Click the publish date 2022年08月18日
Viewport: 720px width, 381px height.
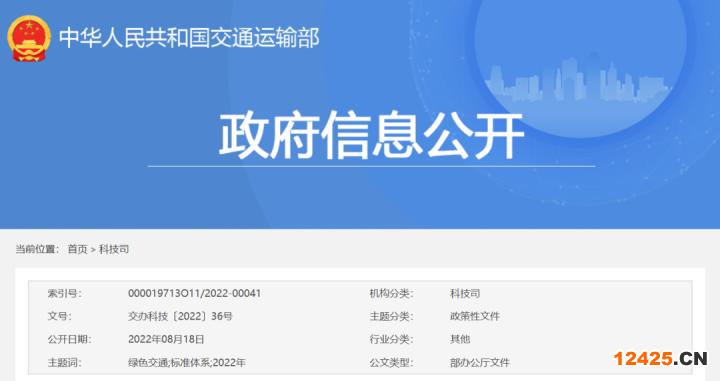[x=166, y=339]
